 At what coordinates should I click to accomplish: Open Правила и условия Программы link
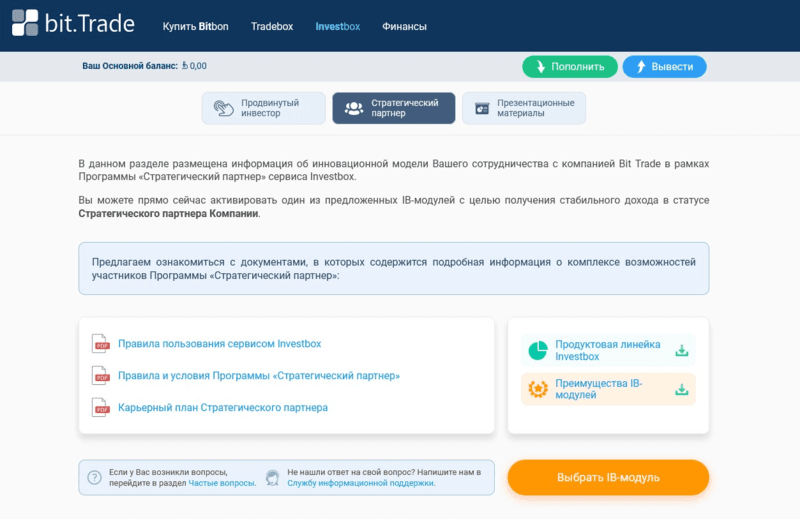(x=259, y=376)
